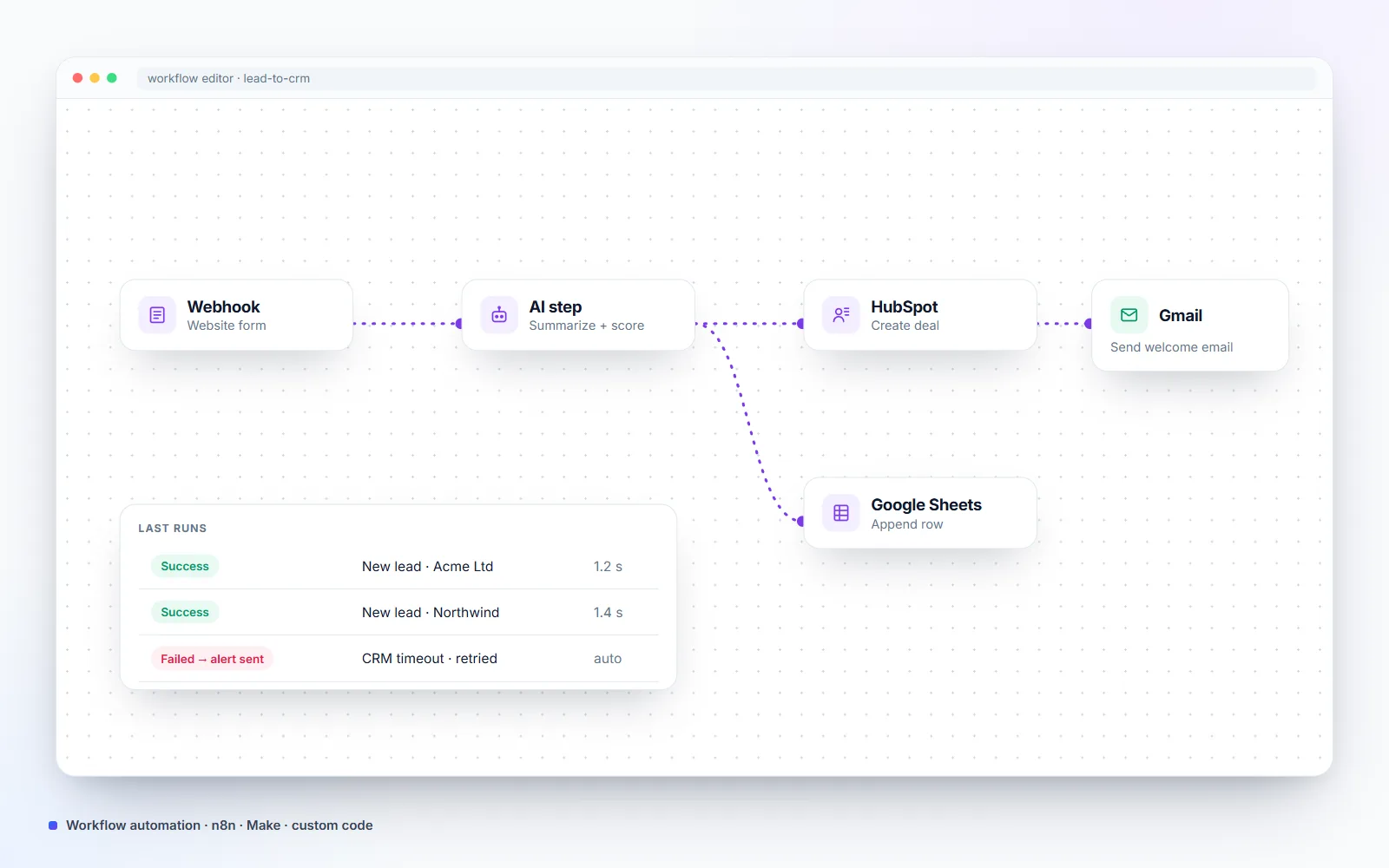Click the green maximize window dot

pyautogui.click(x=112, y=78)
